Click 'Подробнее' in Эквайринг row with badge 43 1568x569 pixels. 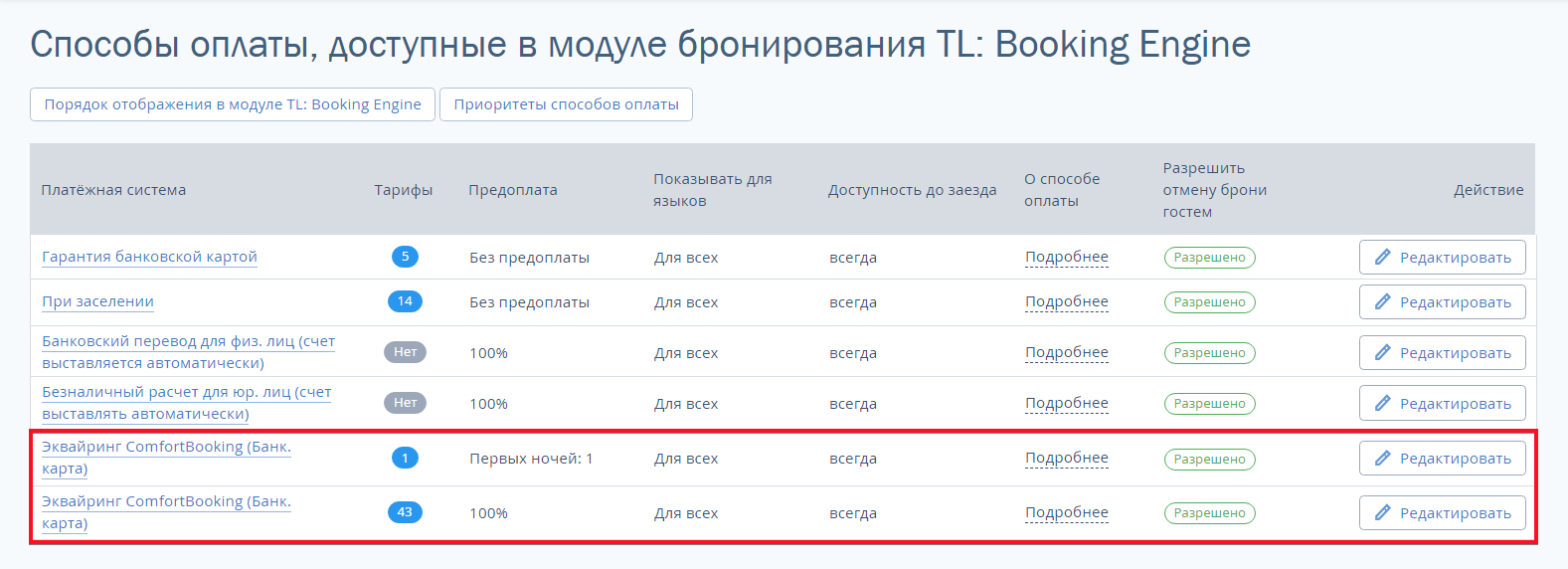pos(1067,512)
